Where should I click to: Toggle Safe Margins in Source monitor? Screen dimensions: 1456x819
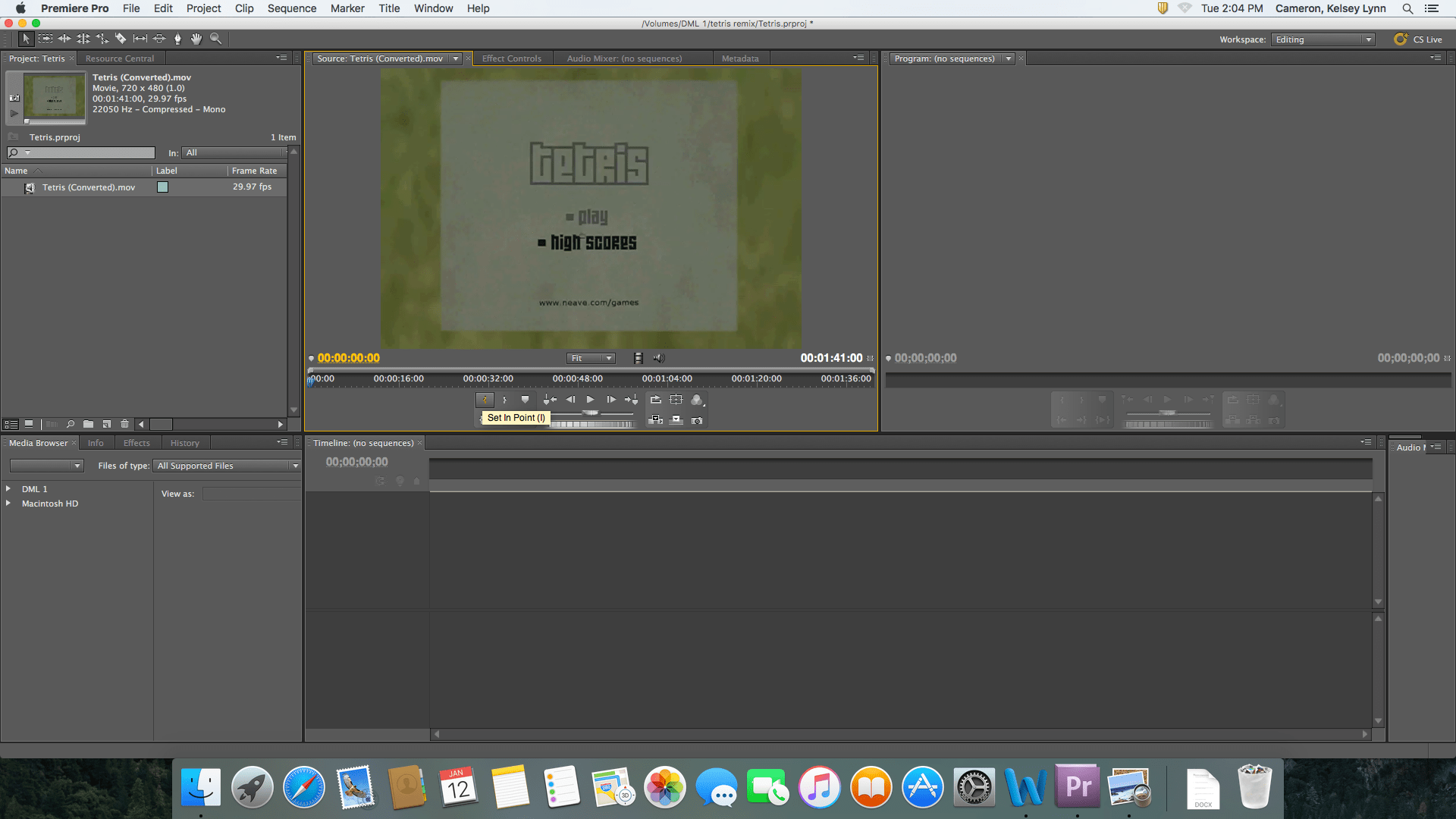(x=676, y=400)
